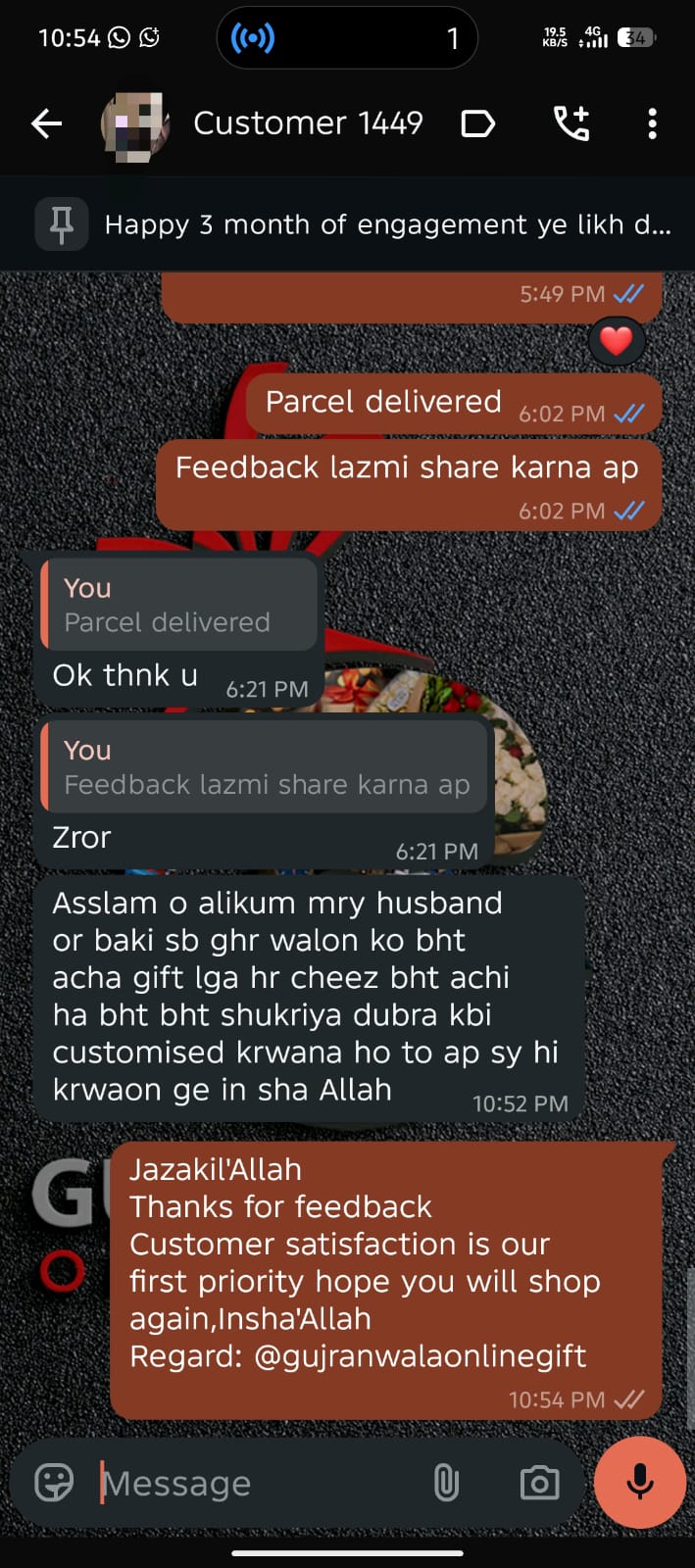Image resolution: width=695 pixels, height=1568 pixels.
Task: Start a call with the phone plus icon
Action: coord(571,123)
